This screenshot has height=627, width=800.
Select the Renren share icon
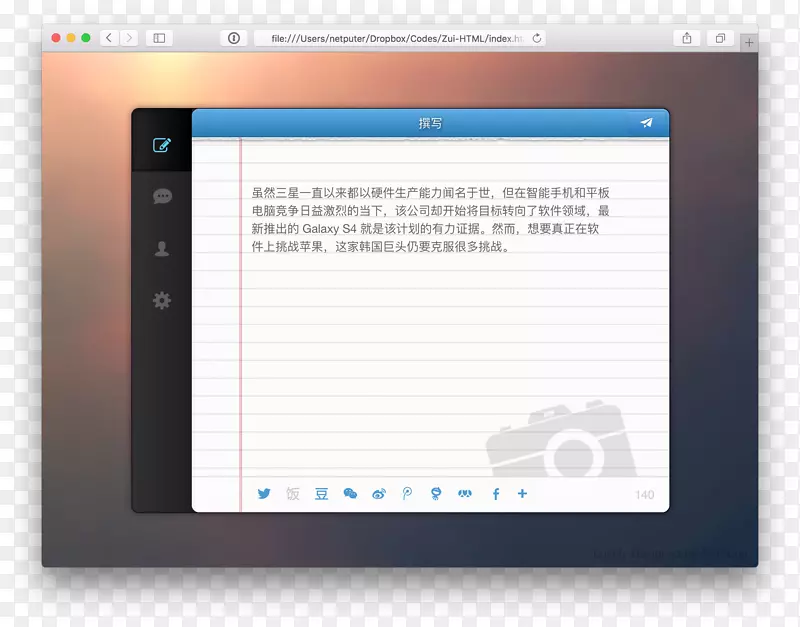click(464, 493)
